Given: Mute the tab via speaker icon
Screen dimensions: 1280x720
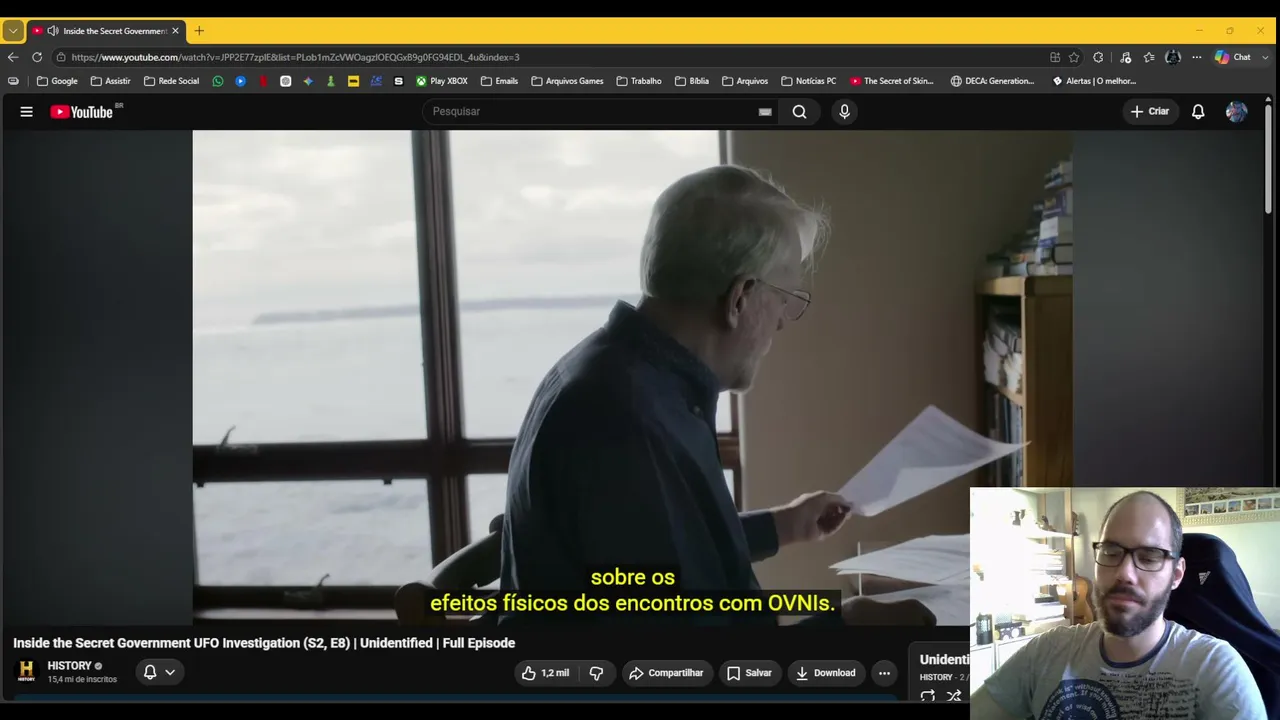Looking at the screenshot, I should [53, 31].
